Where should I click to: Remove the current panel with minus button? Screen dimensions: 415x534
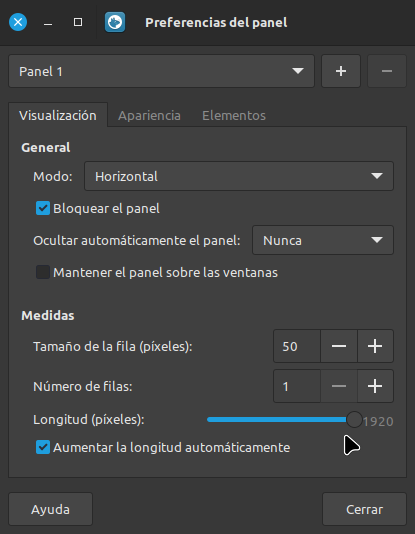click(x=387, y=71)
